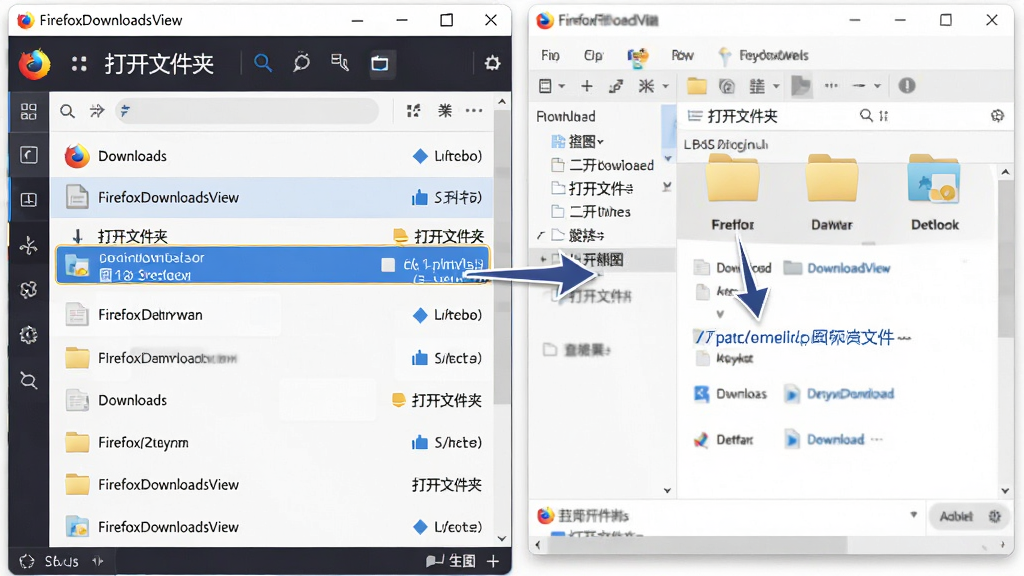This screenshot has height=576, width=1024.
Task: Click the four-dot grid icon beside title
Action: (x=79, y=63)
